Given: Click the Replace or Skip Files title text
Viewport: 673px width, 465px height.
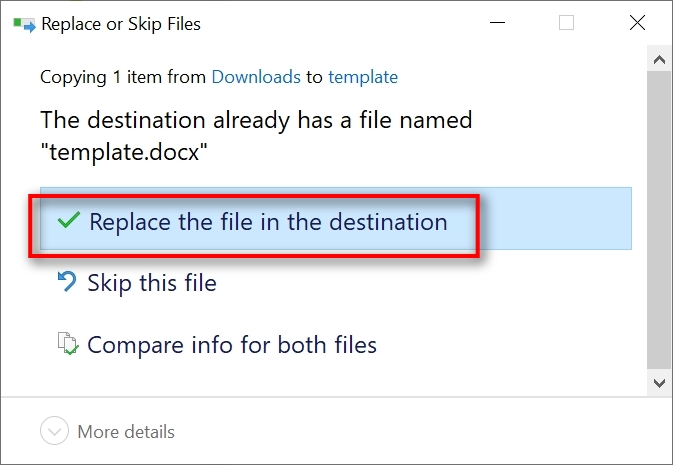Looking at the screenshot, I should click(x=121, y=25).
